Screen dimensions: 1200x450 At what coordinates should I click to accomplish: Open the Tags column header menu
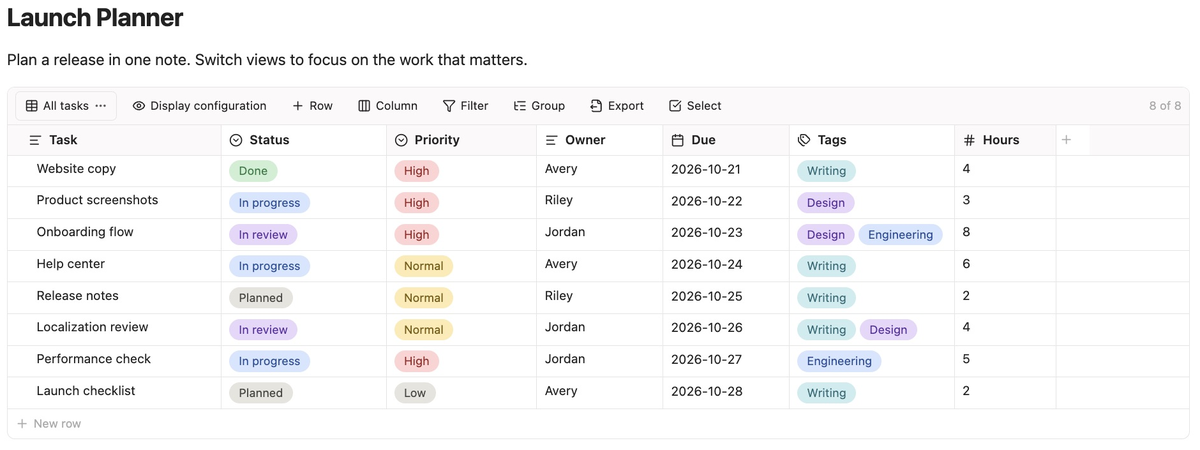tap(872, 140)
